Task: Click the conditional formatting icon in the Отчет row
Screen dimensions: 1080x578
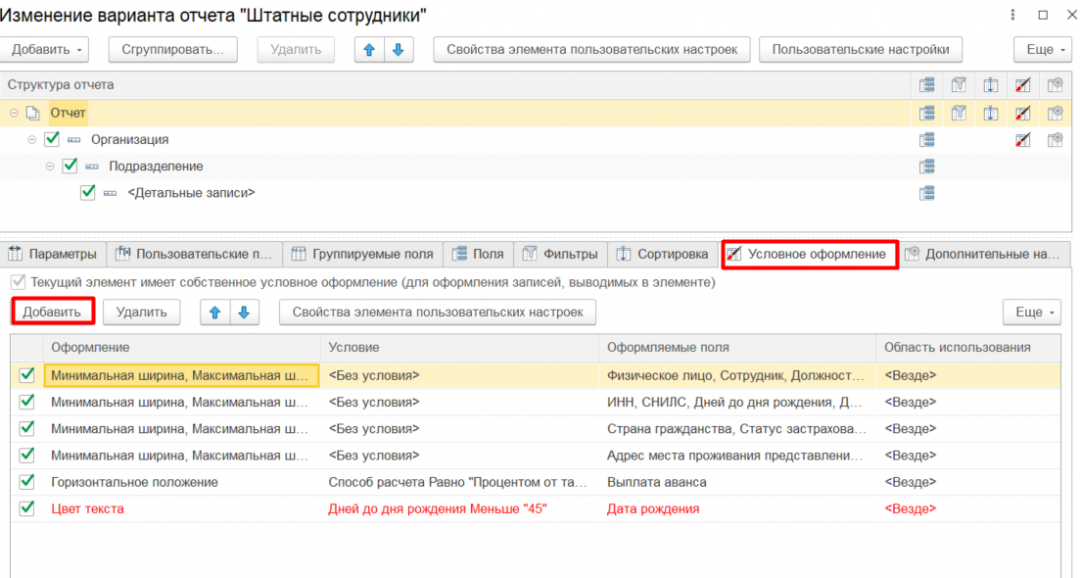Action: 1023,113
